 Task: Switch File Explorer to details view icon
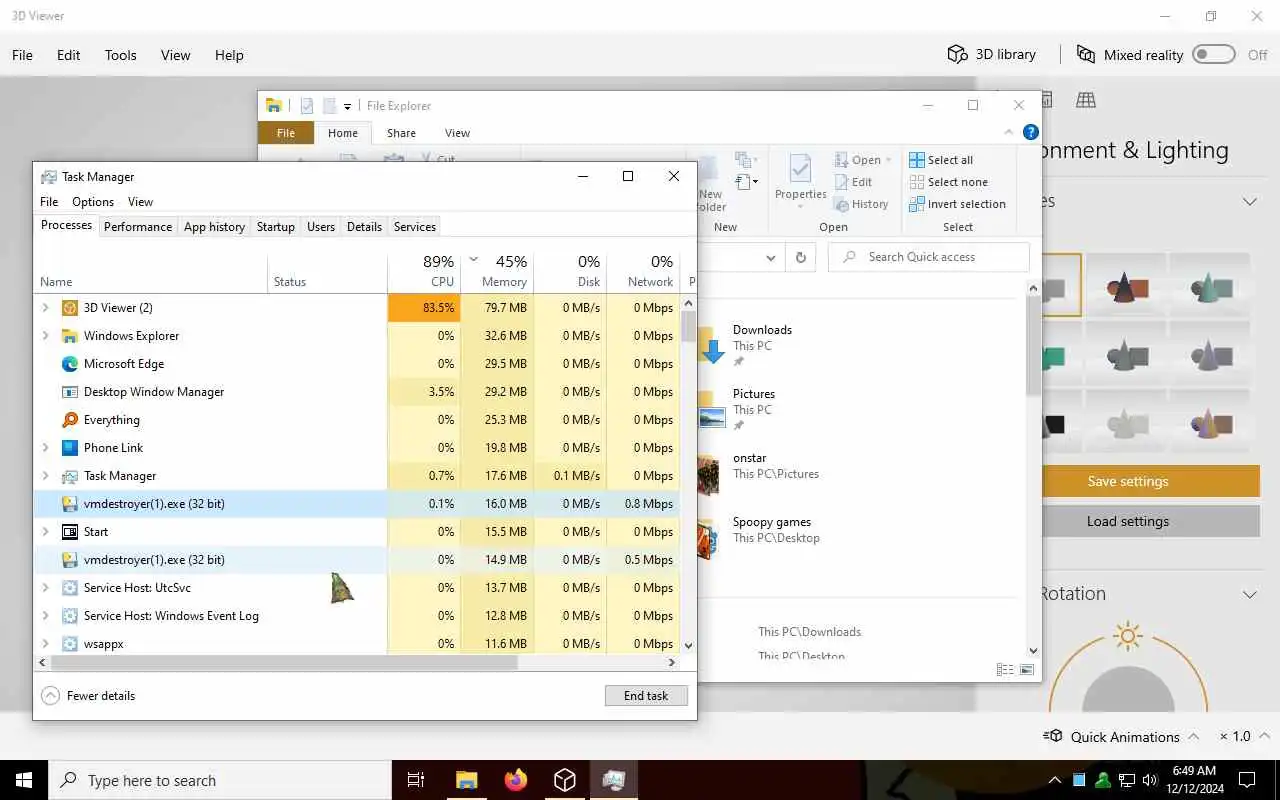tap(1004, 670)
